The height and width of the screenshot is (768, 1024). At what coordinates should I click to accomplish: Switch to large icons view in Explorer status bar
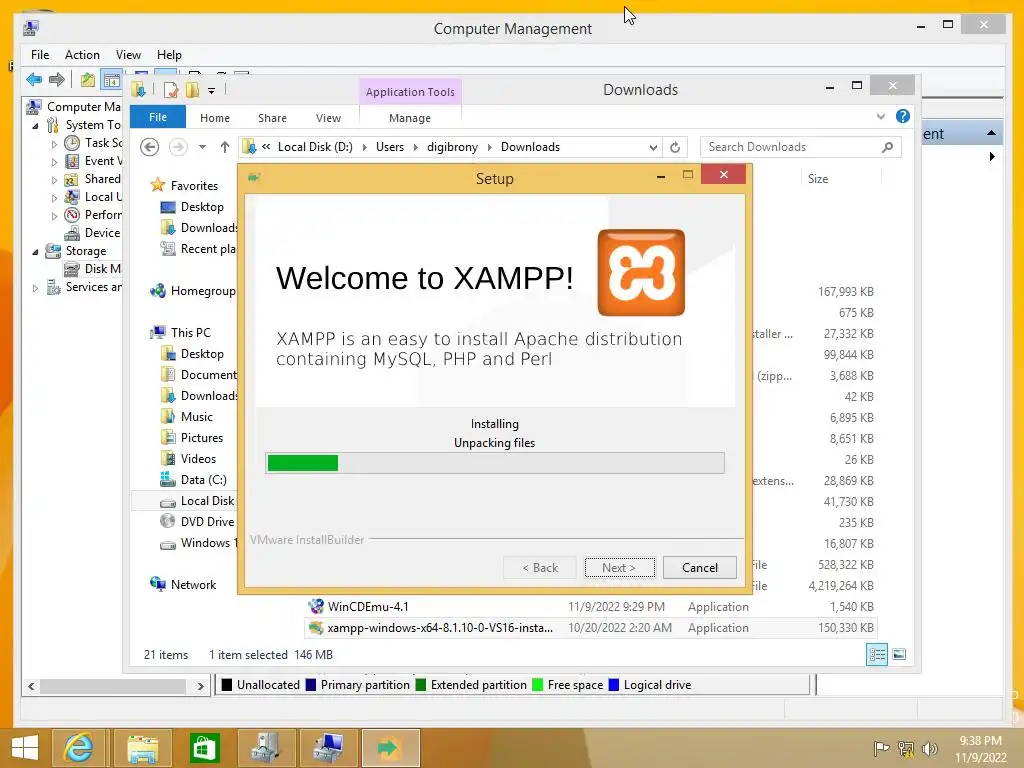pos(899,654)
